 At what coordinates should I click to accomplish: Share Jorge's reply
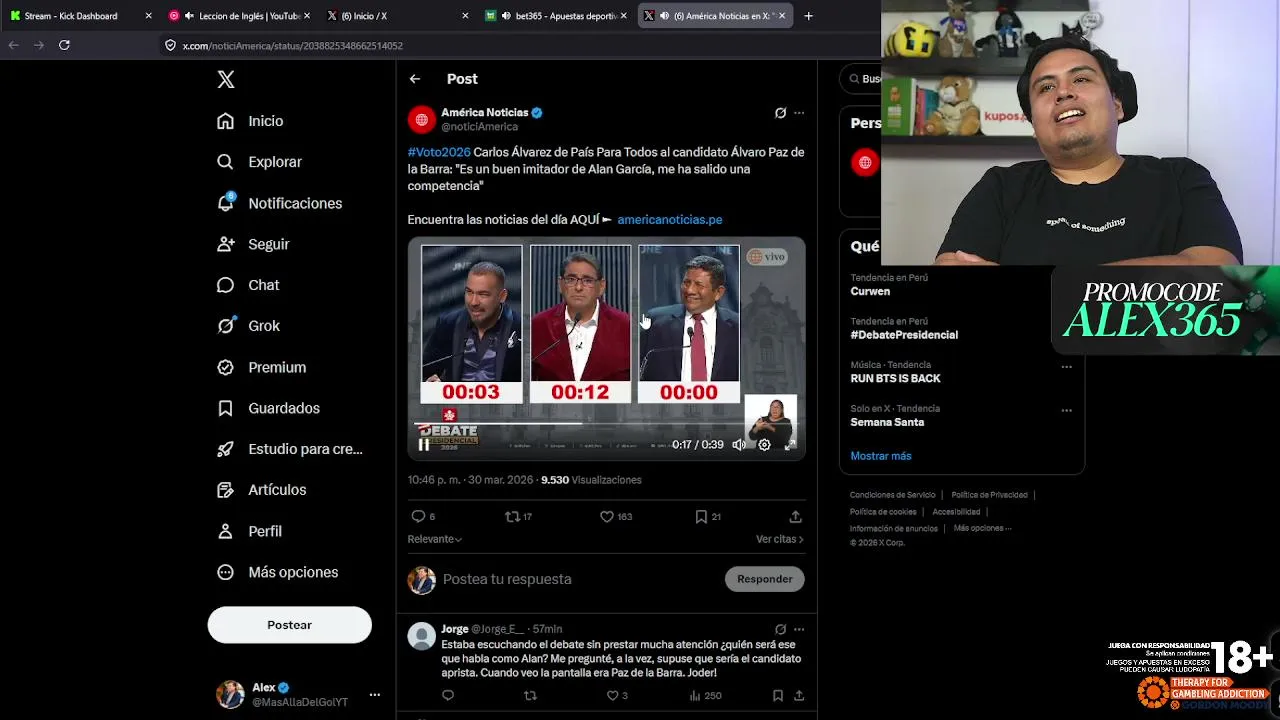[799, 696]
